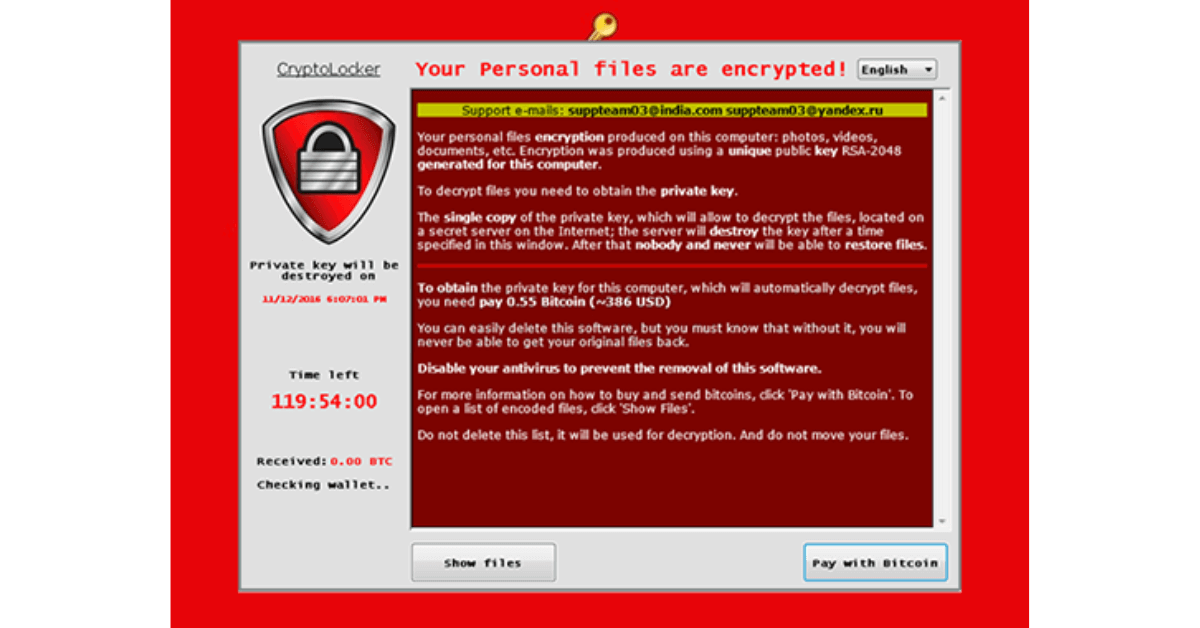
Task: Click the 119:54:00 countdown timer
Action: click(324, 402)
